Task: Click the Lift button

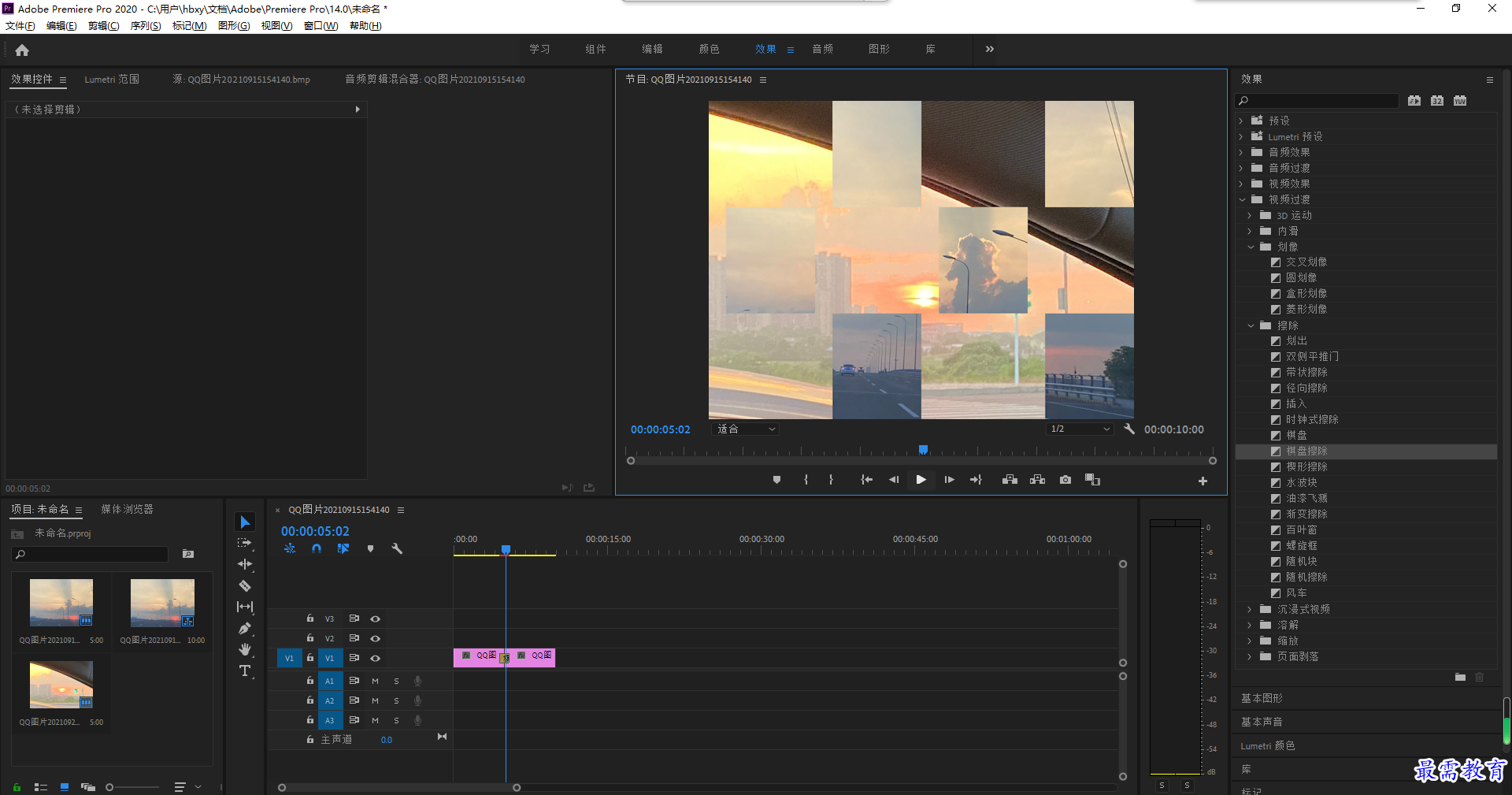Action: point(1010,480)
